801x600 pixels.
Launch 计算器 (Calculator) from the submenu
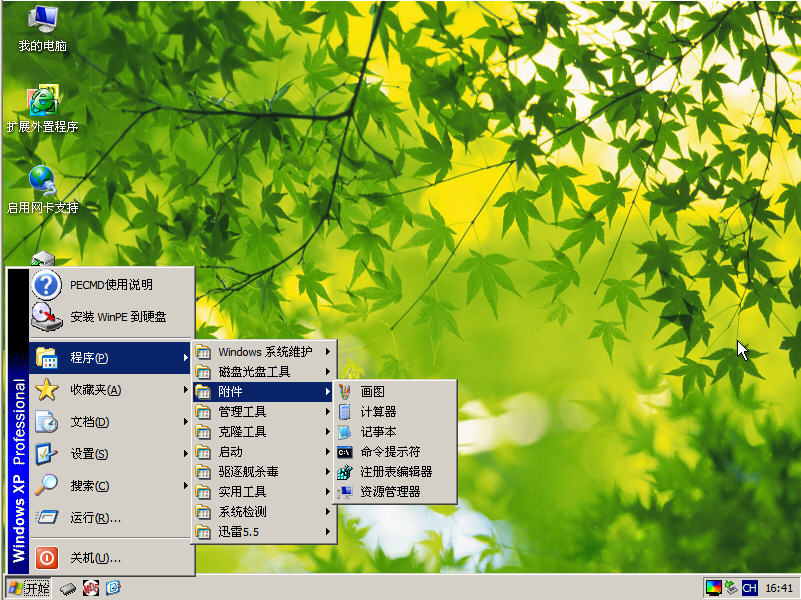click(378, 412)
